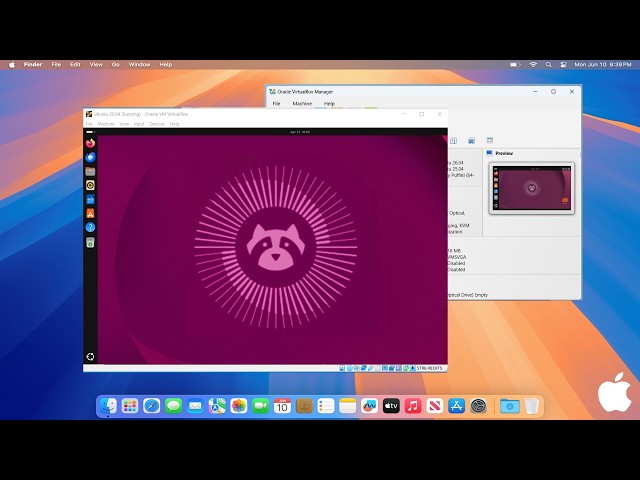Open Trash in the Ubuntu dock

[x=90, y=243]
